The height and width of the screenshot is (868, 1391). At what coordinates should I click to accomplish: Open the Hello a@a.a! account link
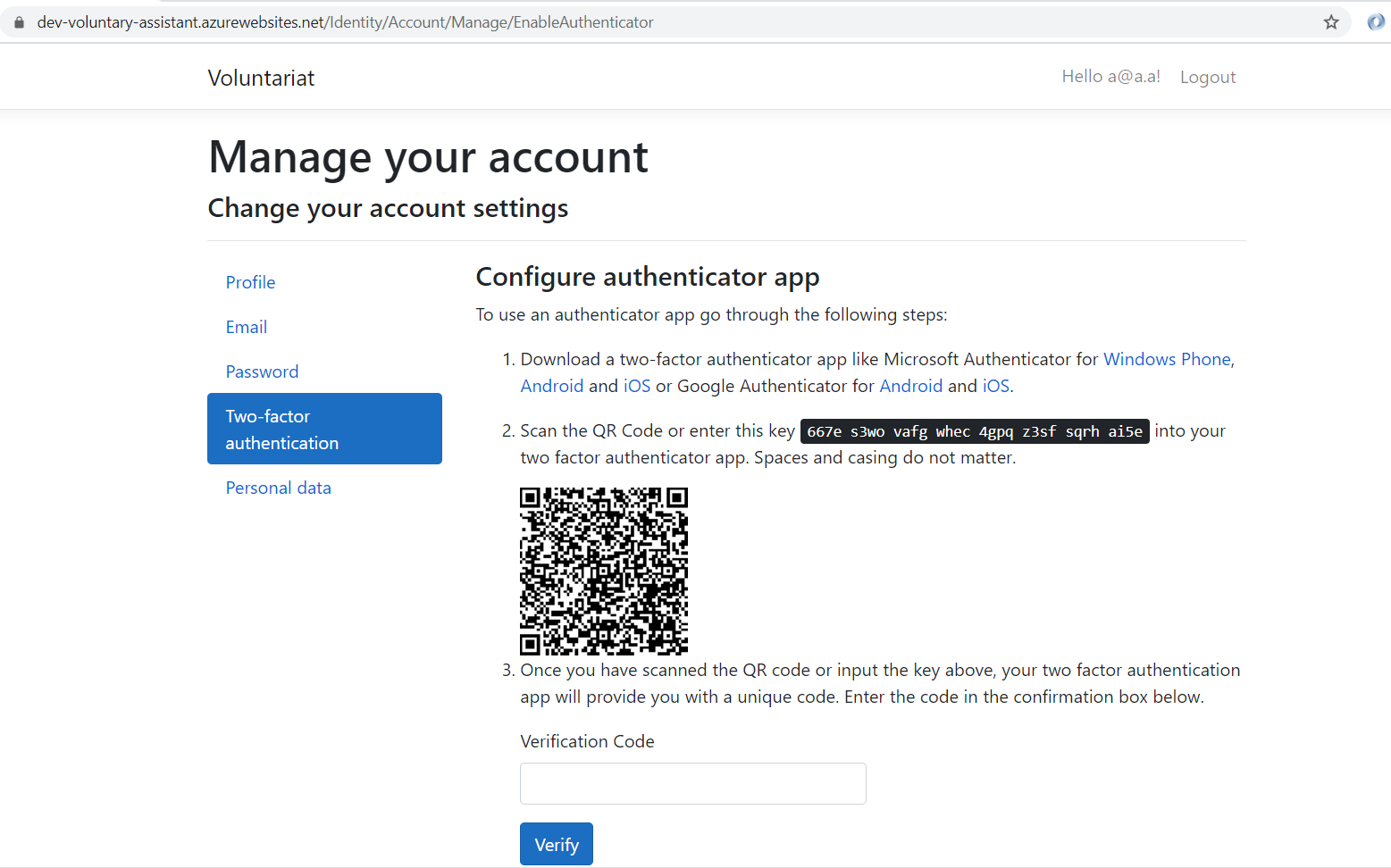click(1110, 77)
